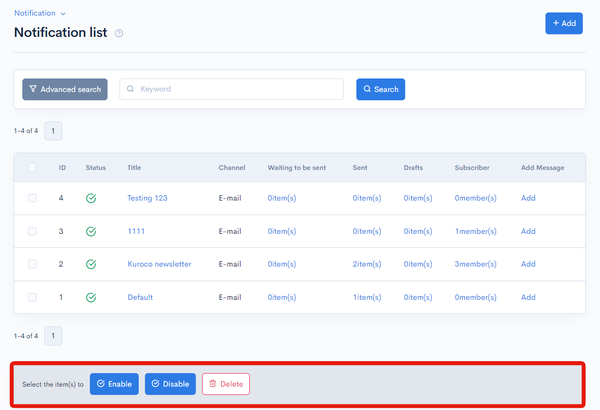The image size is (600, 410).
Task: Click the status check icon for Default row
Action: pos(91,297)
